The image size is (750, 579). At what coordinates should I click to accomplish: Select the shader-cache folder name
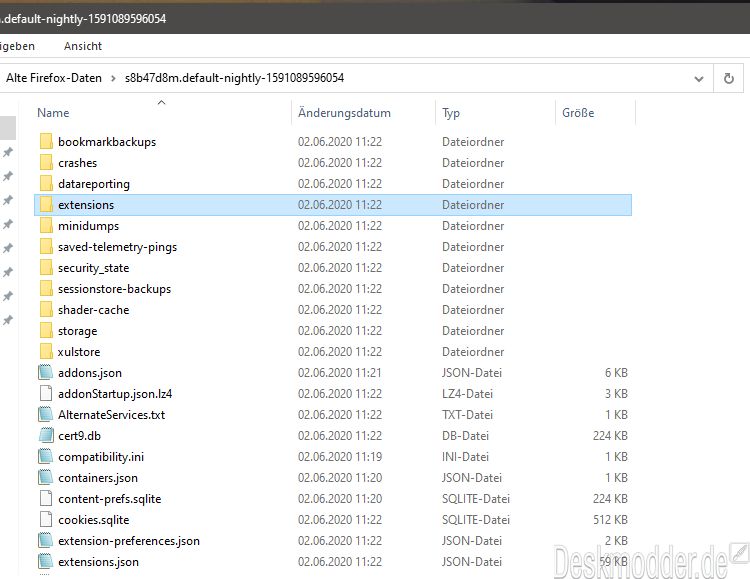(x=94, y=310)
